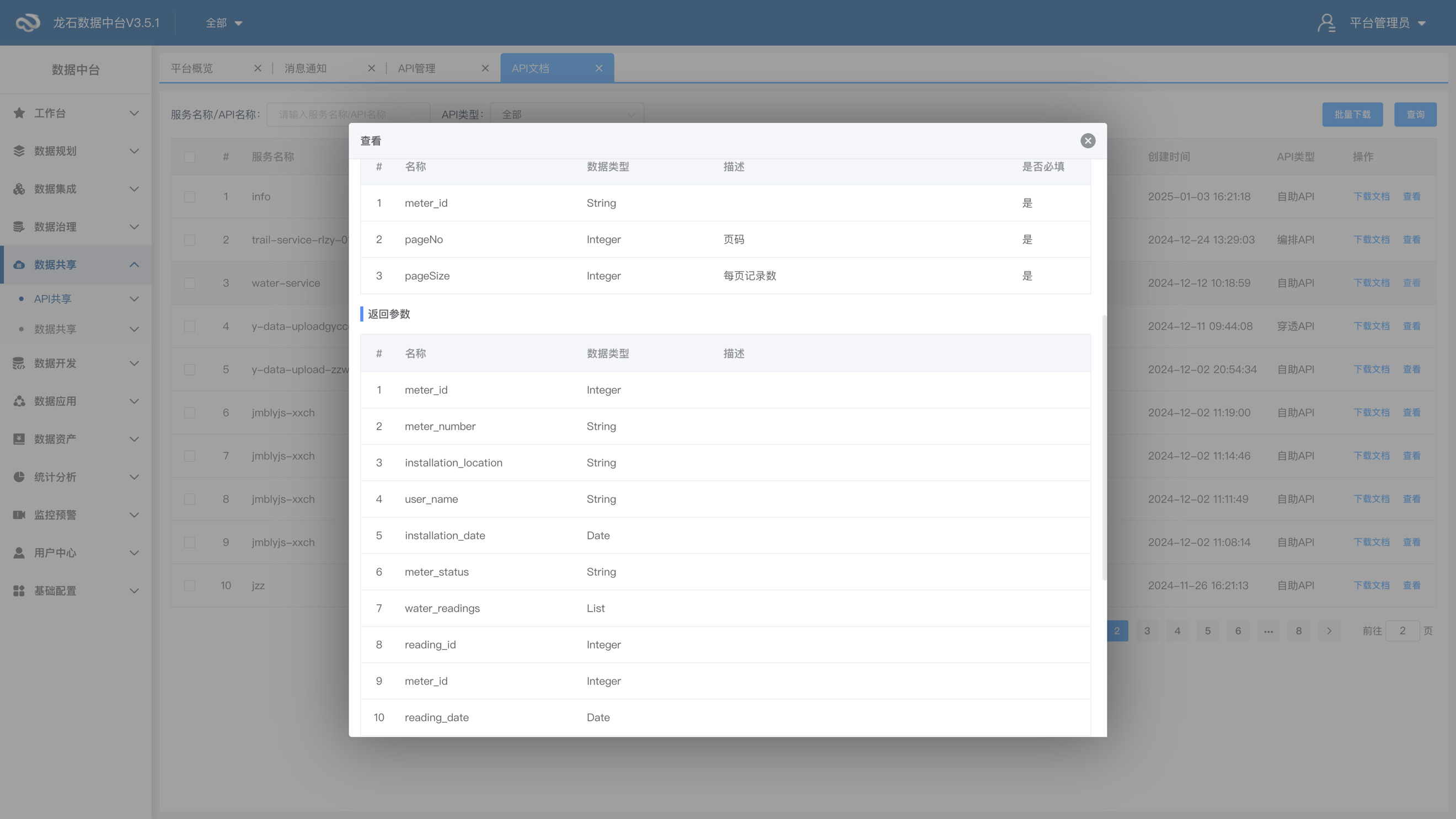The width and height of the screenshot is (1456, 819).
Task: Close the API管理 tab
Action: [x=485, y=68]
